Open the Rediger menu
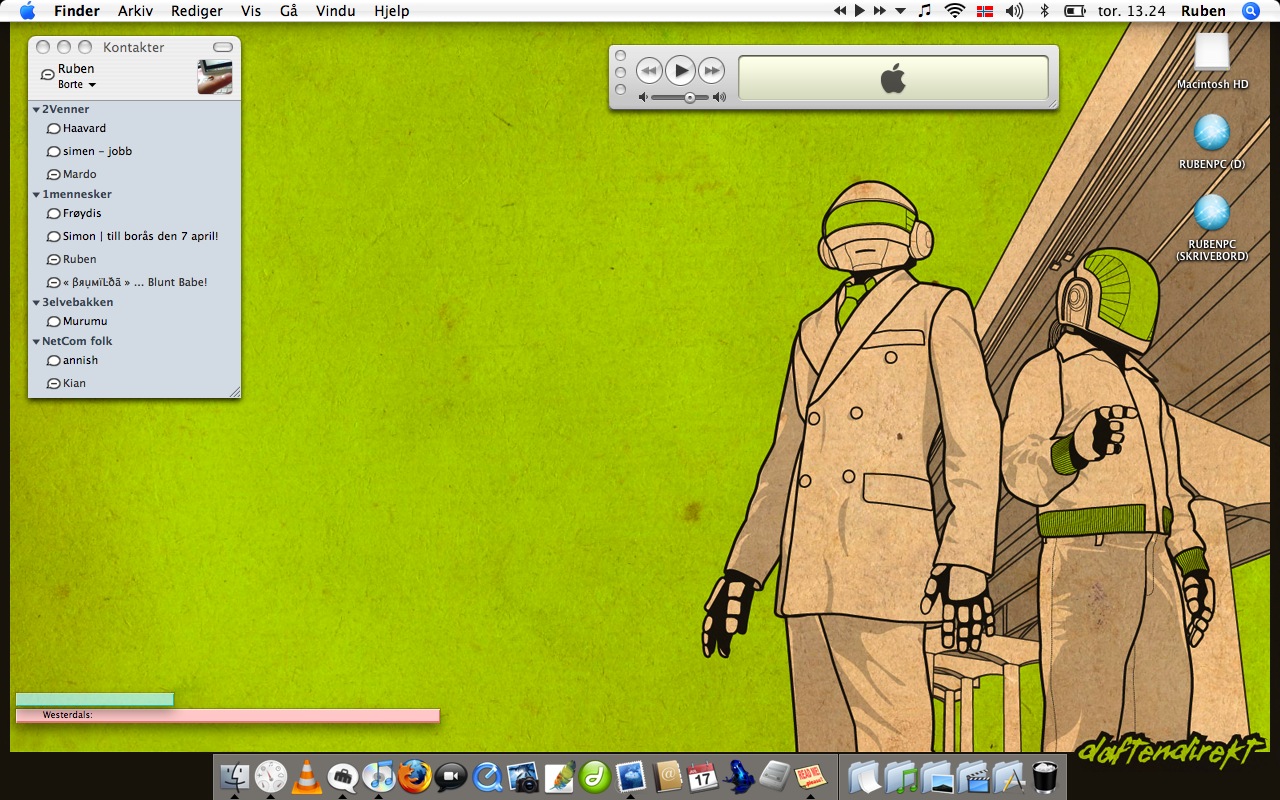The image size is (1280, 800). (x=197, y=11)
